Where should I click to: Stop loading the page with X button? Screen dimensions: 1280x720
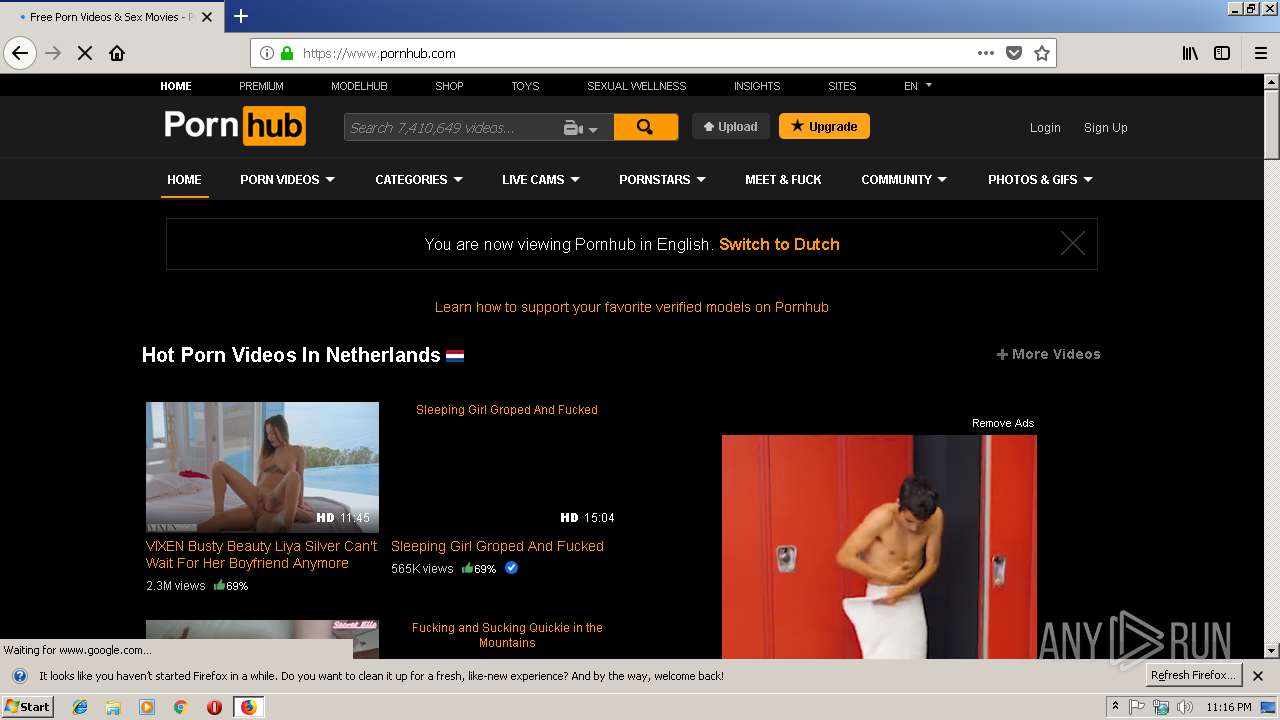pyautogui.click(x=85, y=53)
